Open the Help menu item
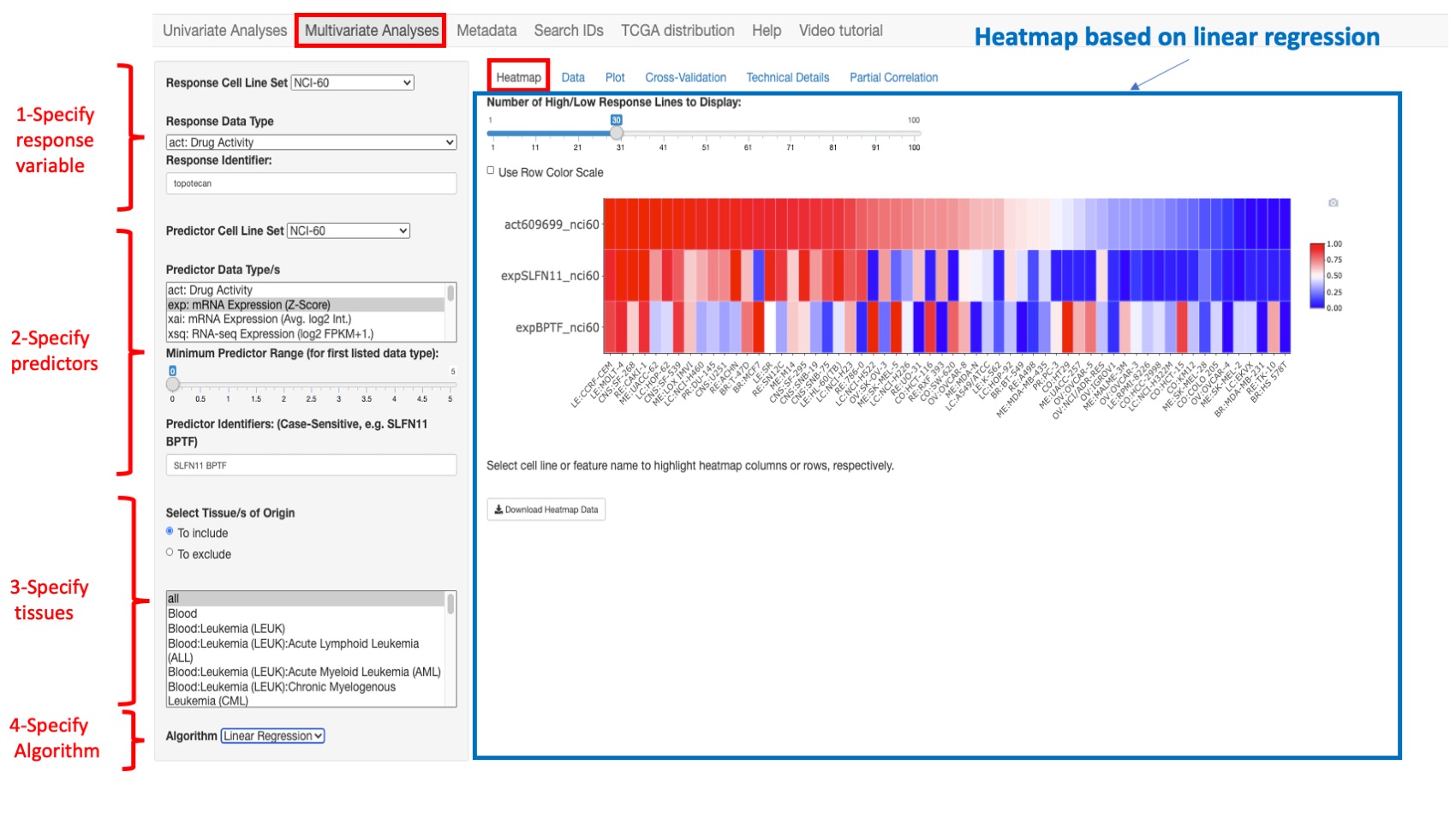This screenshot has width=1456, height=819. click(x=767, y=30)
